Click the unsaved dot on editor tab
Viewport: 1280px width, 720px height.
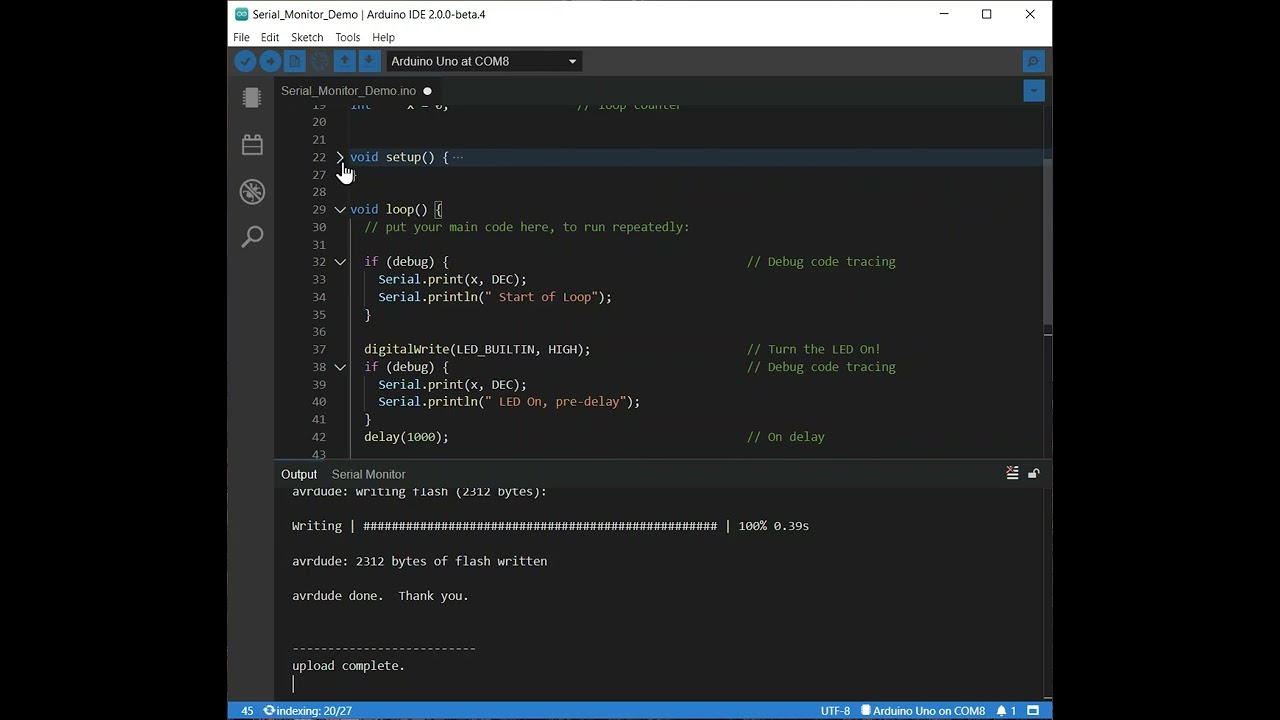coord(427,91)
